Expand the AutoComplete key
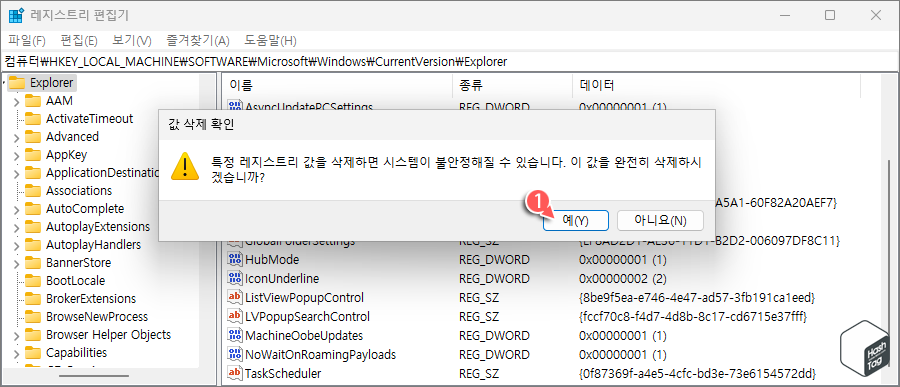The width and height of the screenshot is (900, 387). [x=16, y=209]
